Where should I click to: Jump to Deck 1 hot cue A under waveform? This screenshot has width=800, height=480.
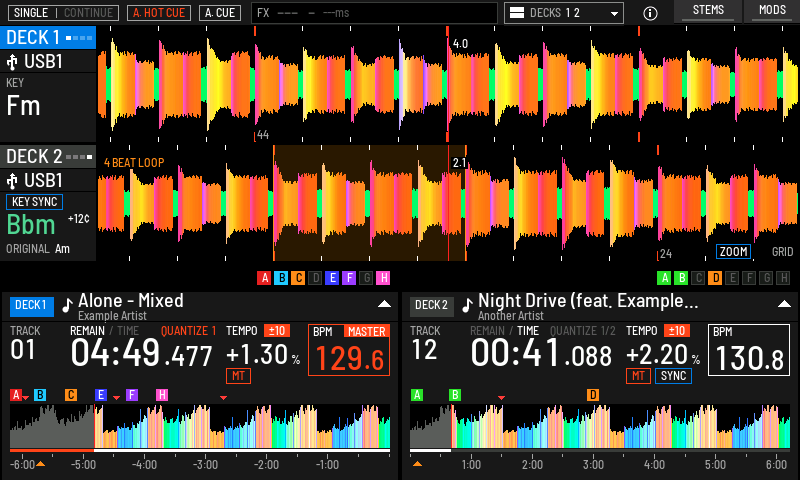point(264,278)
